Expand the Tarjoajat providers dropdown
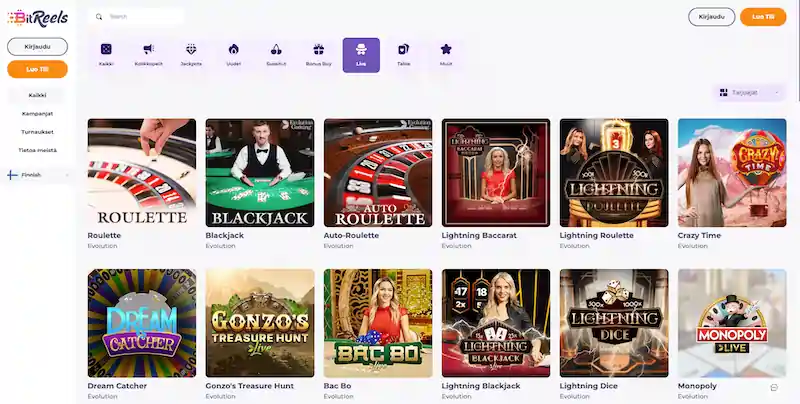This screenshot has height=404, width=800. pos(749,92)
